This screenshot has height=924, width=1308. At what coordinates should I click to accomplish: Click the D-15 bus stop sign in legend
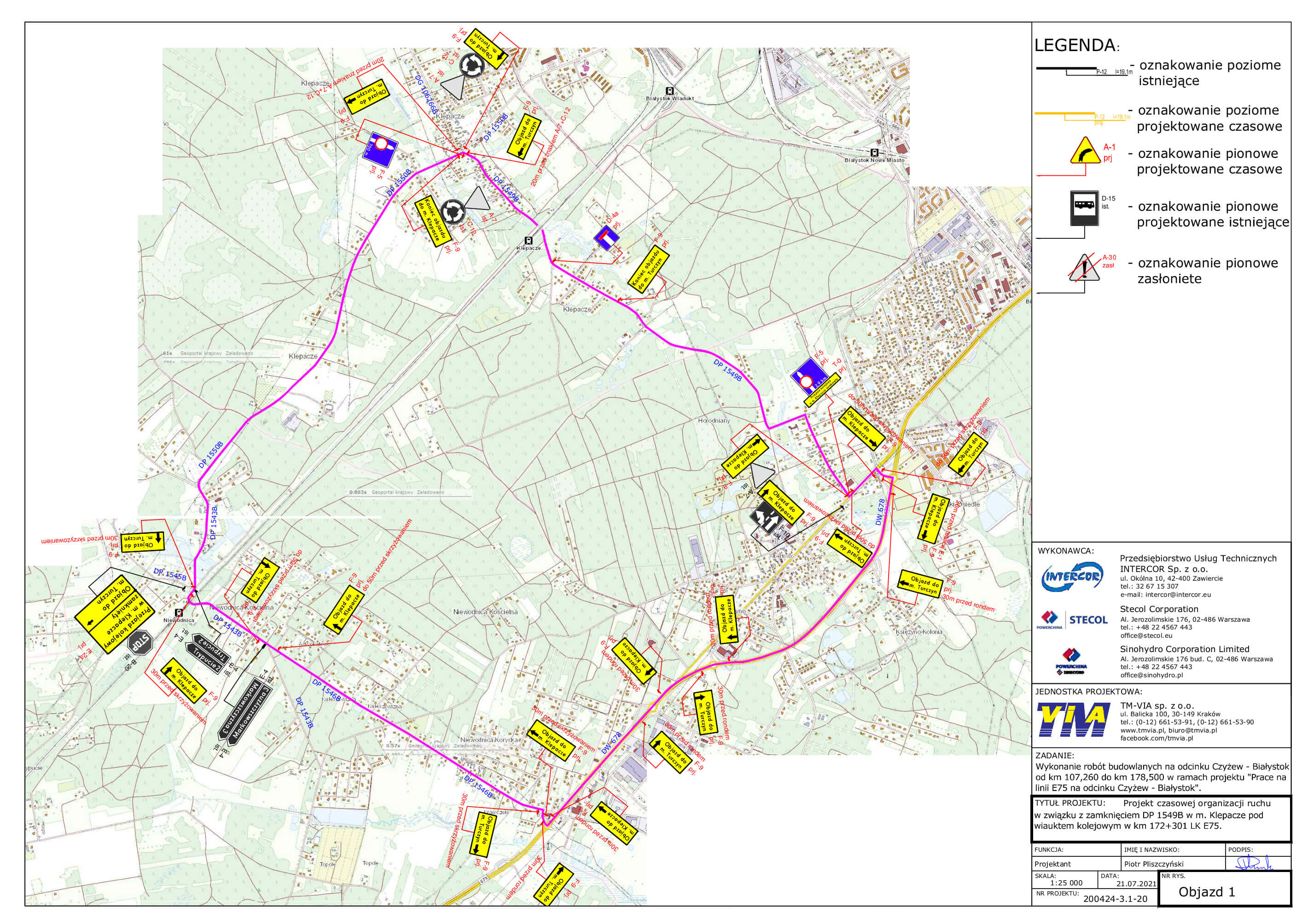click(x=1085, y=207)
